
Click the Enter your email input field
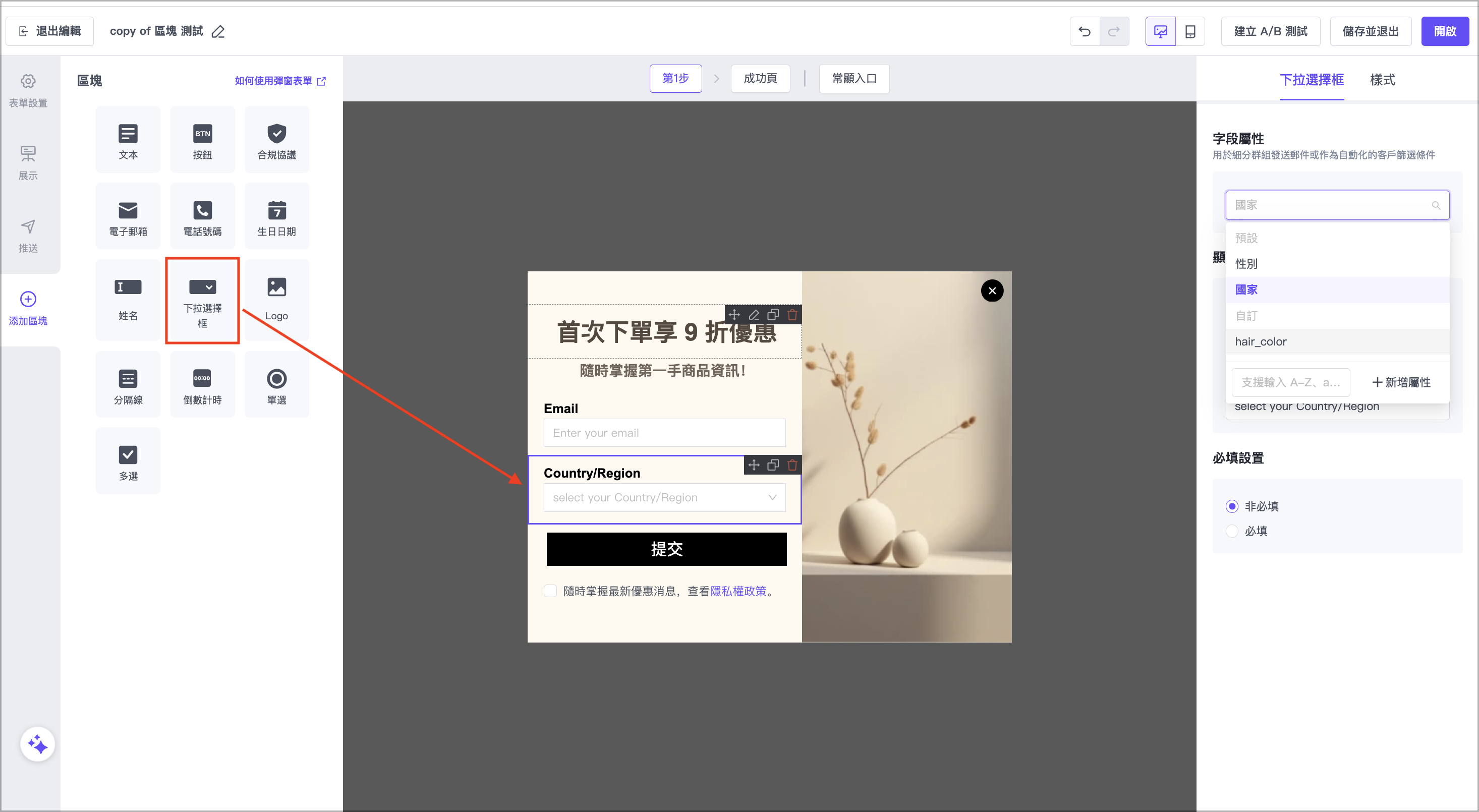(x=664, y=433)
